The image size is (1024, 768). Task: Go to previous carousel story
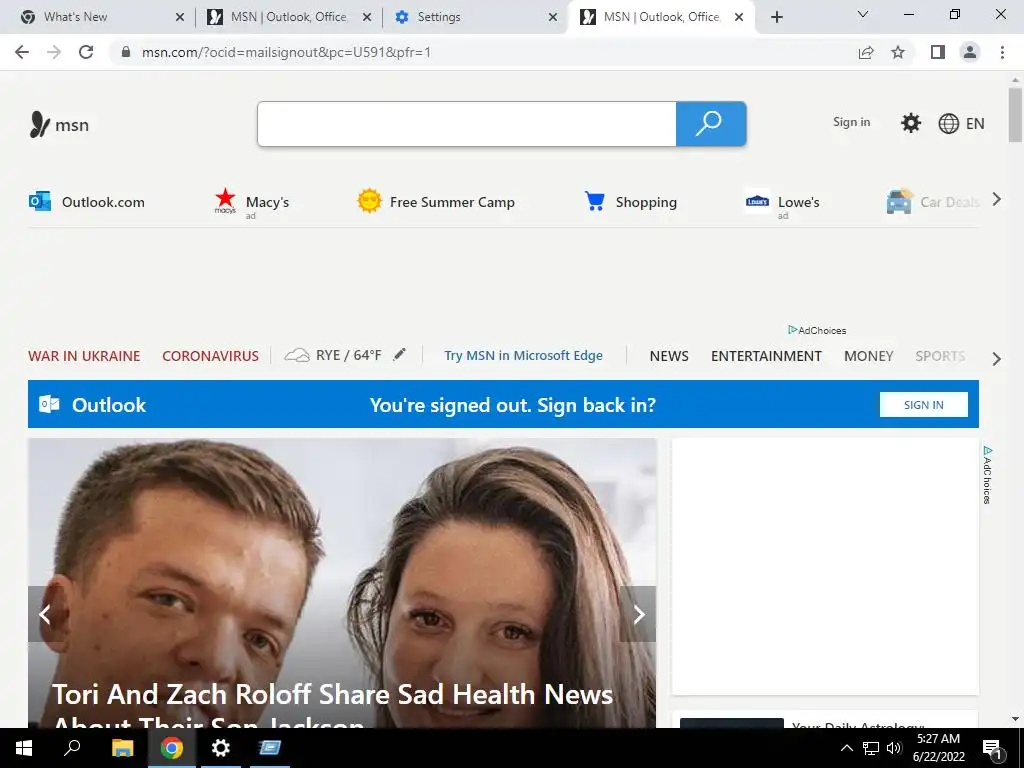coord(45,614)
